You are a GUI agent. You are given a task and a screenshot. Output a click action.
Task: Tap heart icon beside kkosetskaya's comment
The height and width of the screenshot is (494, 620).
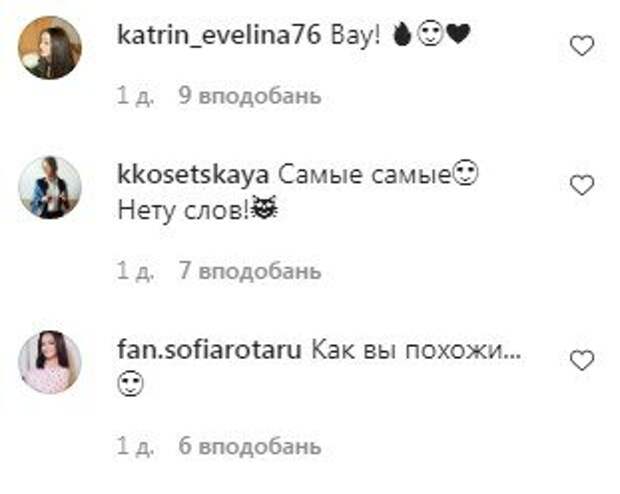[x=582, y=185]
